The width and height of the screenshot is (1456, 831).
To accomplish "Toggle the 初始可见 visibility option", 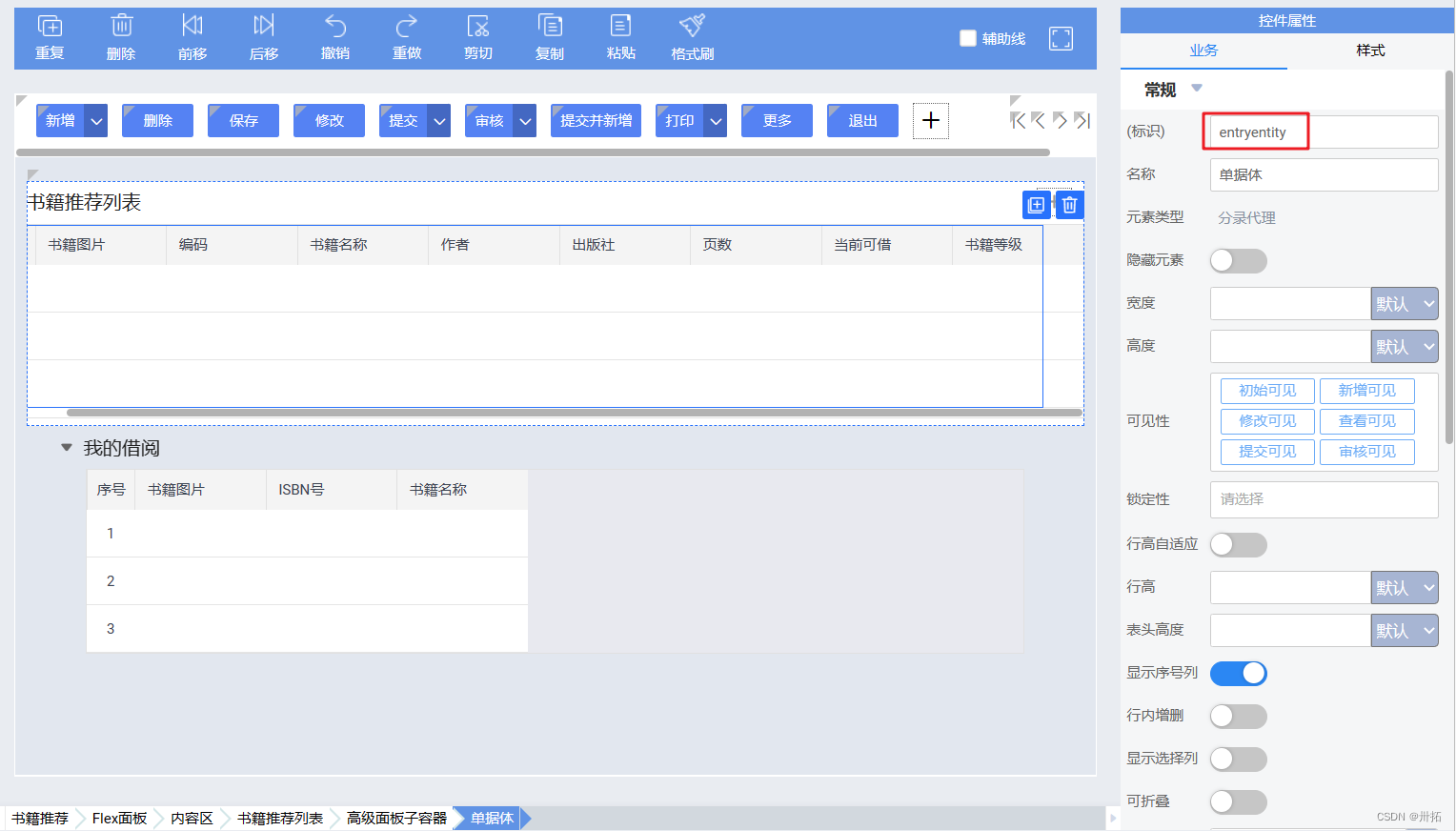I will (x=1267, y=391).
